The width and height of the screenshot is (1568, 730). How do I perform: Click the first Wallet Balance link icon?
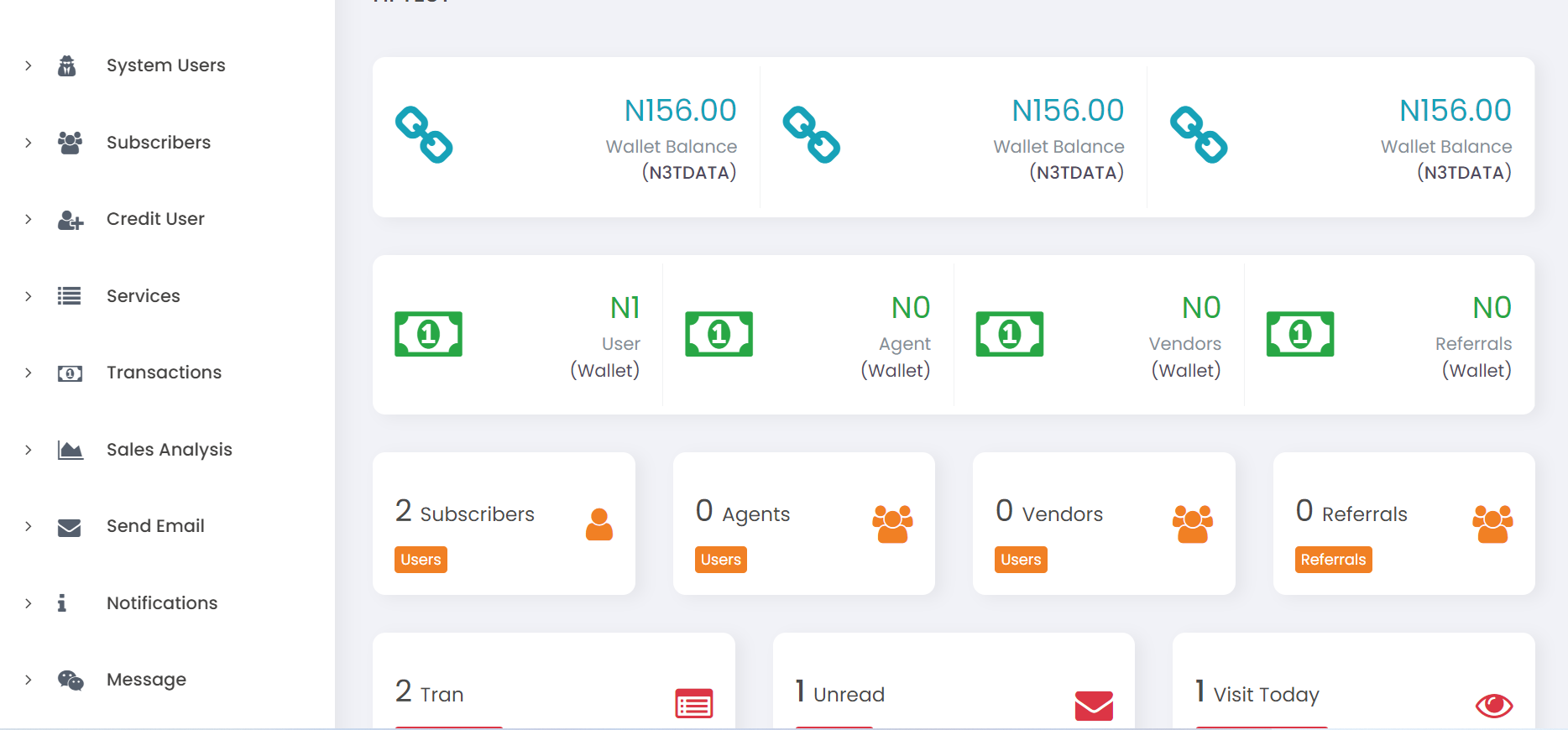pos(424,134)
